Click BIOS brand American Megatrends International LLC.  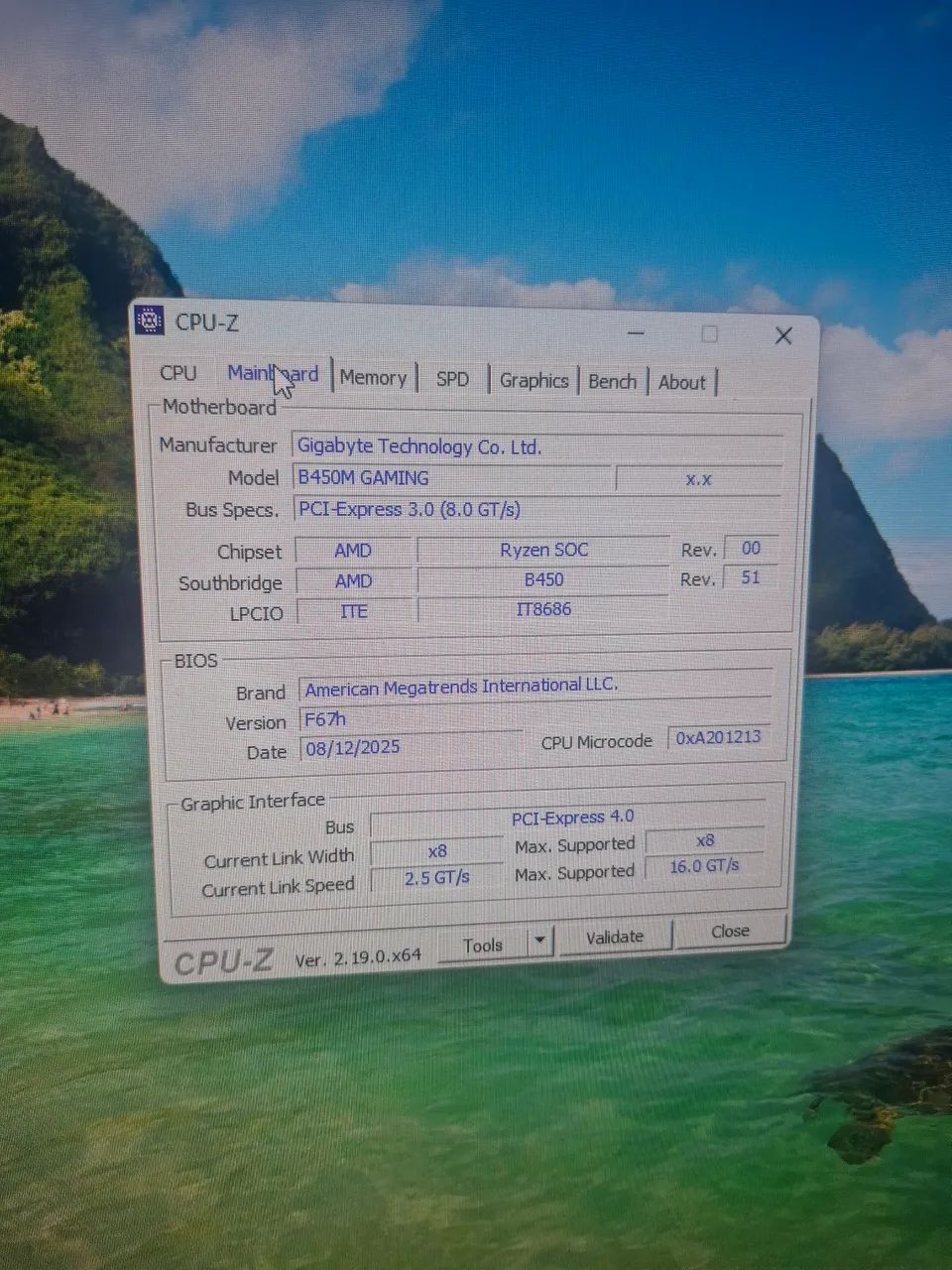[535, 686]
